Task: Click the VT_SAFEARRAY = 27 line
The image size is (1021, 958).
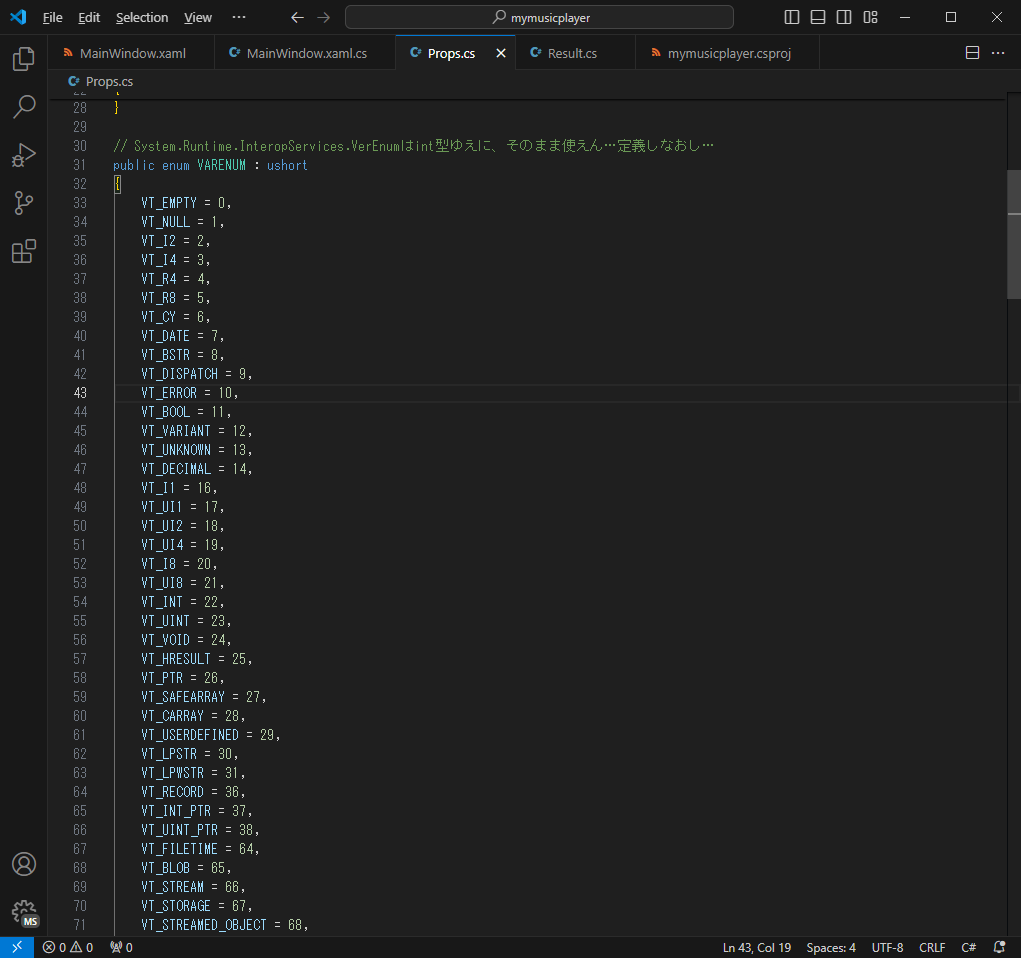Action: point(204,697)
